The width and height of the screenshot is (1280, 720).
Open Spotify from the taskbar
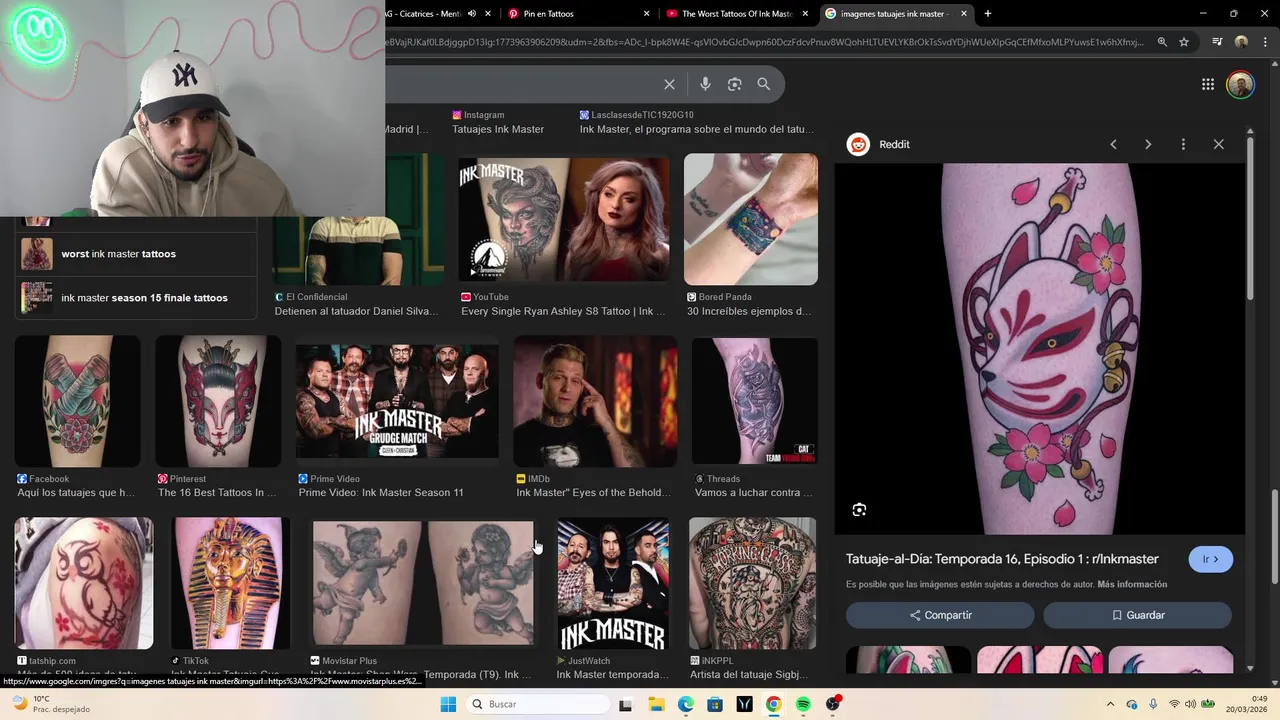[803, 704]
